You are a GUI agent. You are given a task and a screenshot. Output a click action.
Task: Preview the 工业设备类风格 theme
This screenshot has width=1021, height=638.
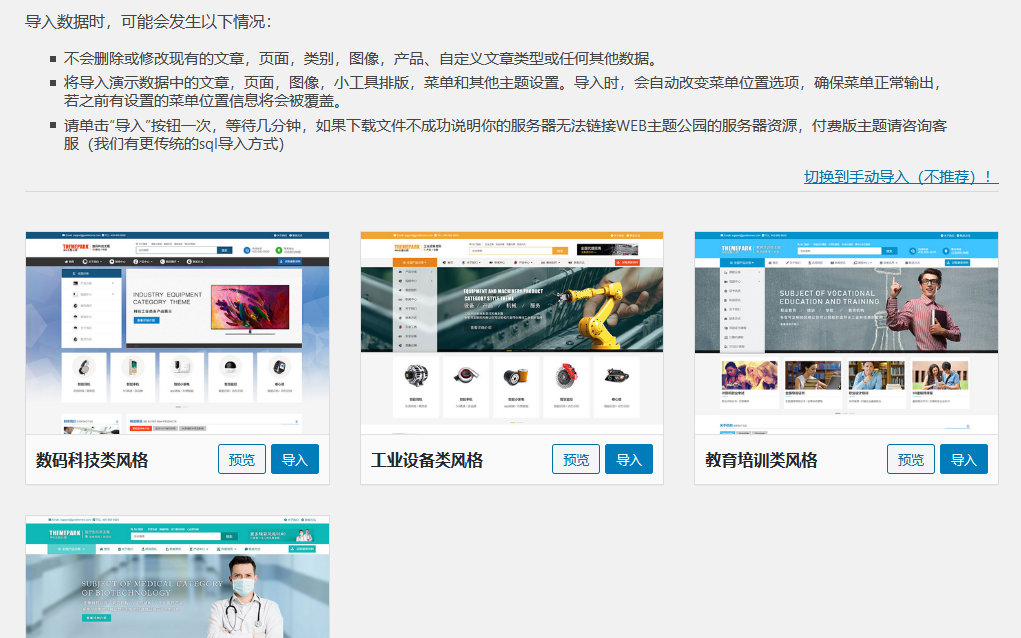point(576,459)
